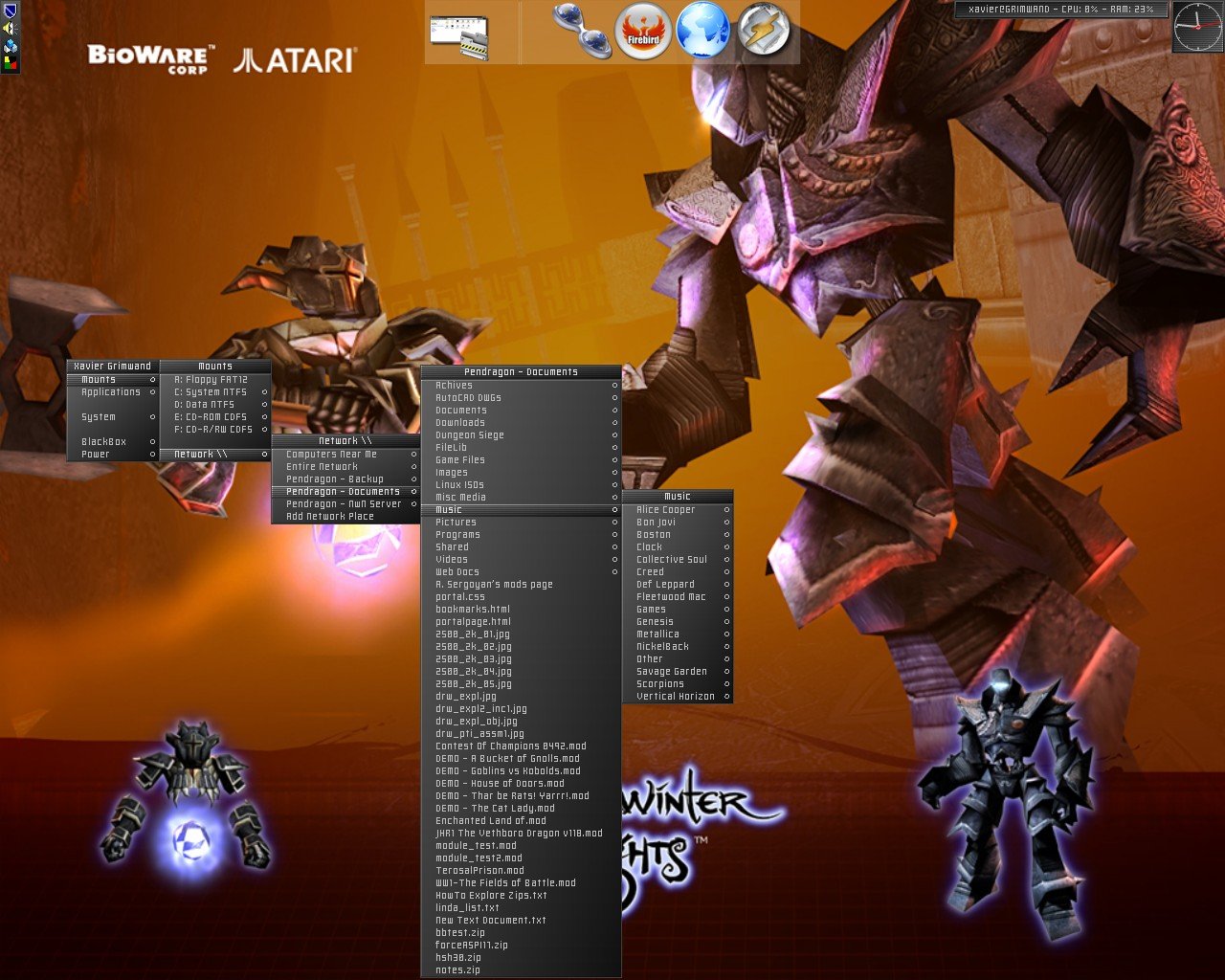Expand the C: System NTFS drive

coord(215,392)
